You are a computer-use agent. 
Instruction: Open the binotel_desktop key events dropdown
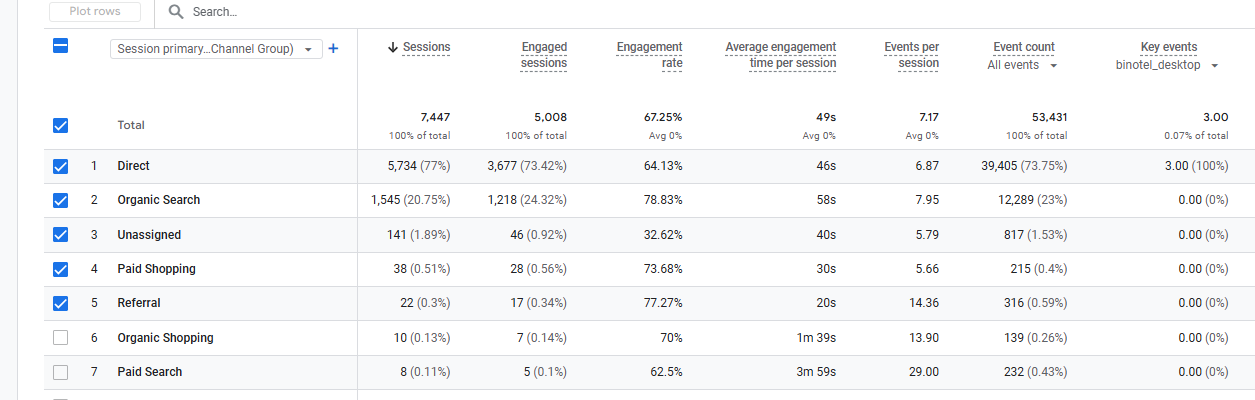pos(1167,65)
